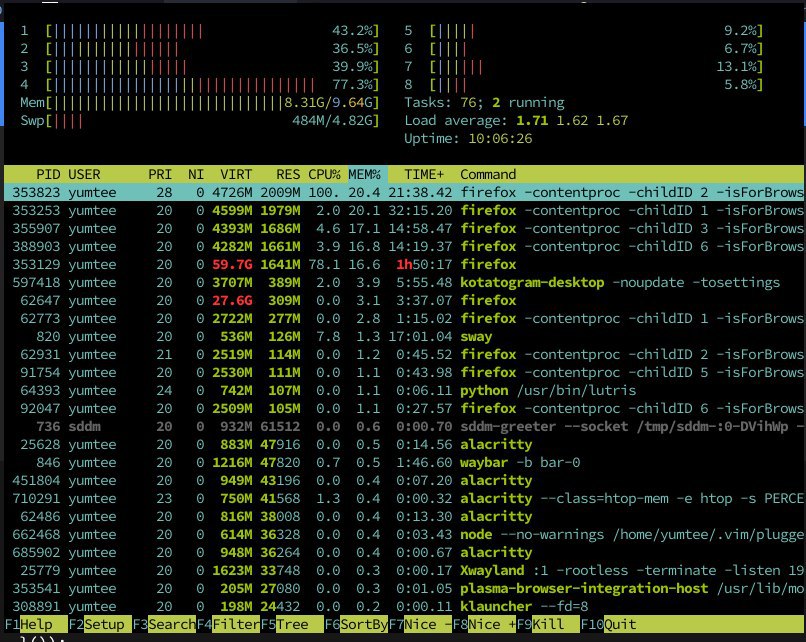The width and height of the screenshot is (806, 642).
Task: Click CPU 6 percentage 6.7%
Action: 741,49
